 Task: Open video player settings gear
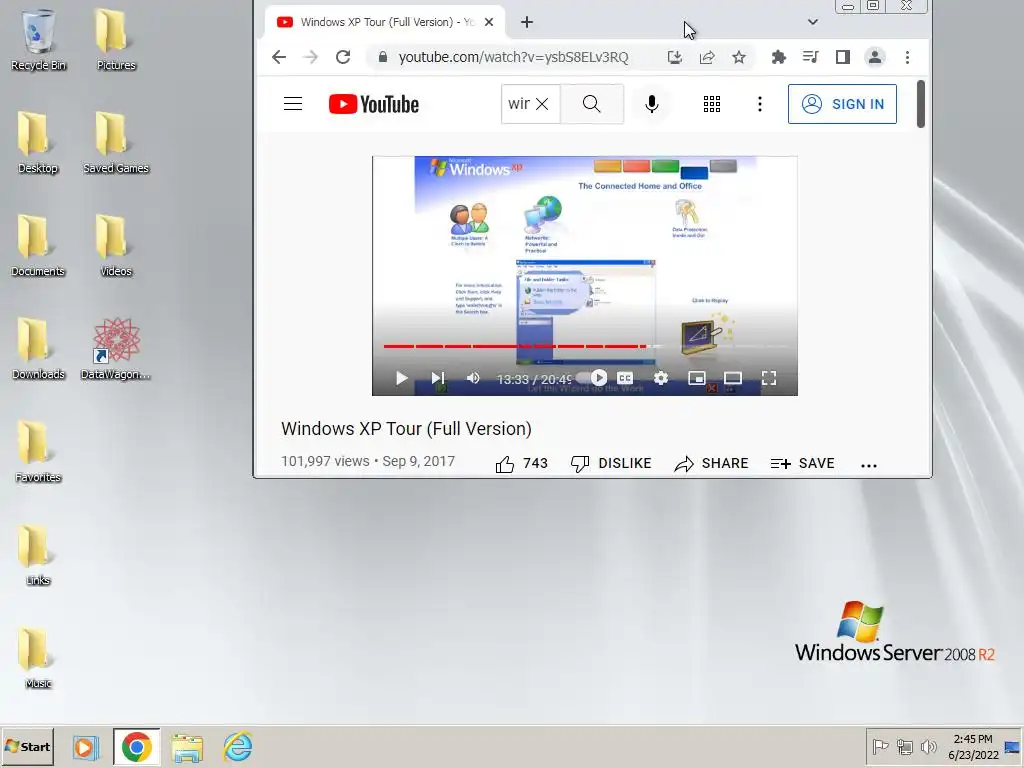tap(661, 378)
